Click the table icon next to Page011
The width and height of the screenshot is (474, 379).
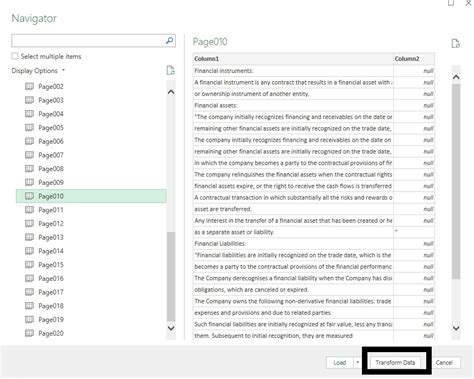point(29,210)
